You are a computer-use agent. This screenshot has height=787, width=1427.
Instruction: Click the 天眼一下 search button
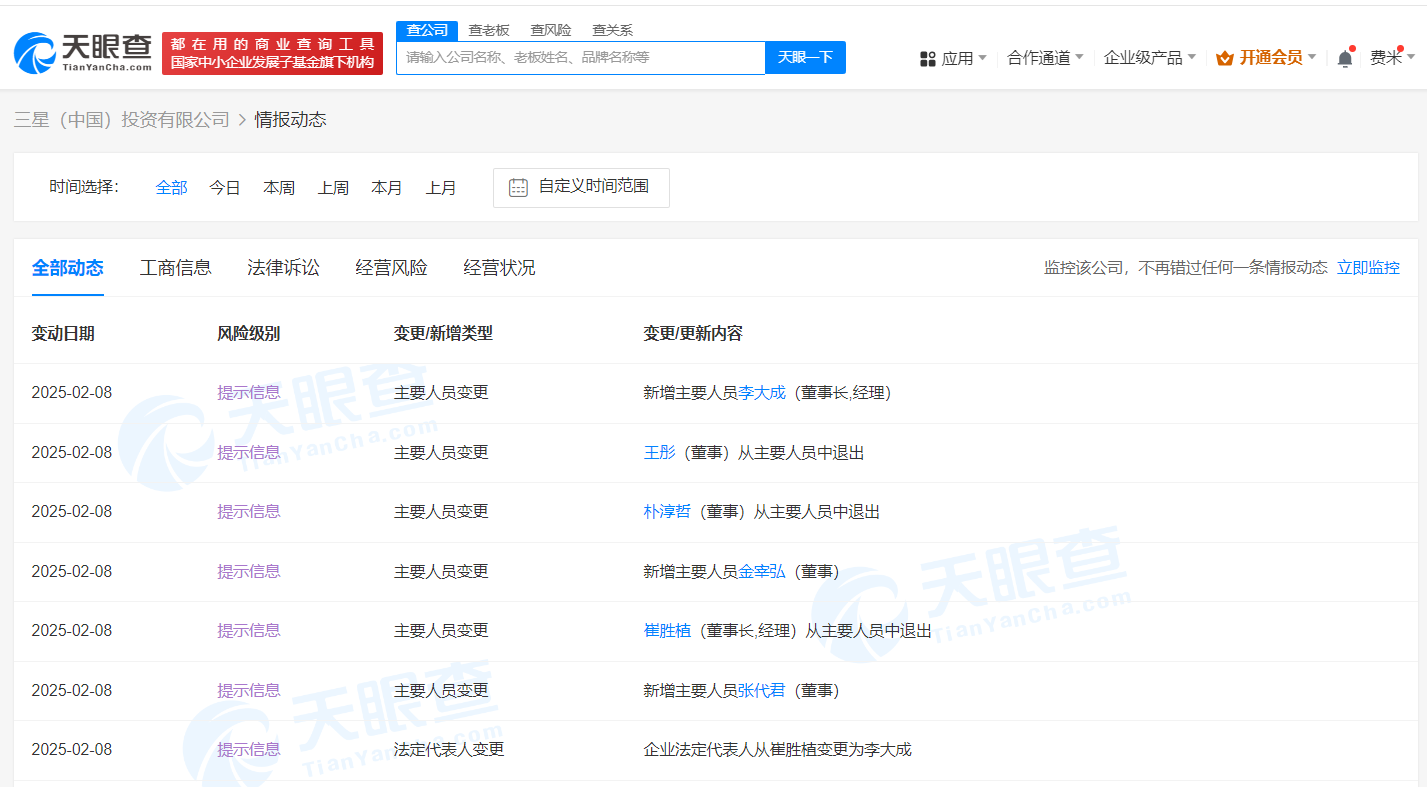click(x=805, y=57)
